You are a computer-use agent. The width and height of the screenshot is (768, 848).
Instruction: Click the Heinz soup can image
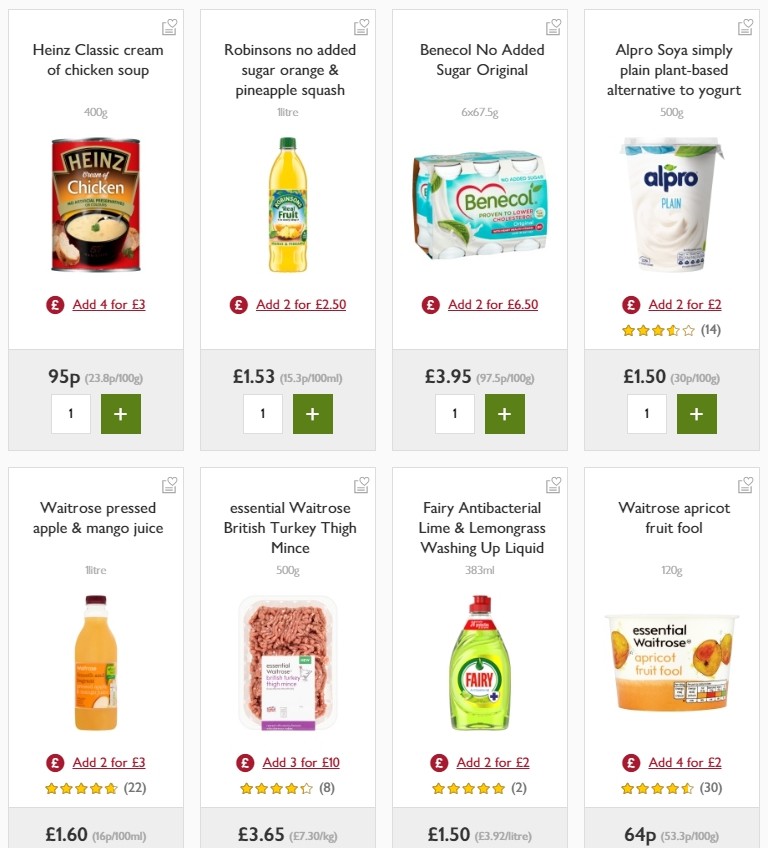(95, 203)
